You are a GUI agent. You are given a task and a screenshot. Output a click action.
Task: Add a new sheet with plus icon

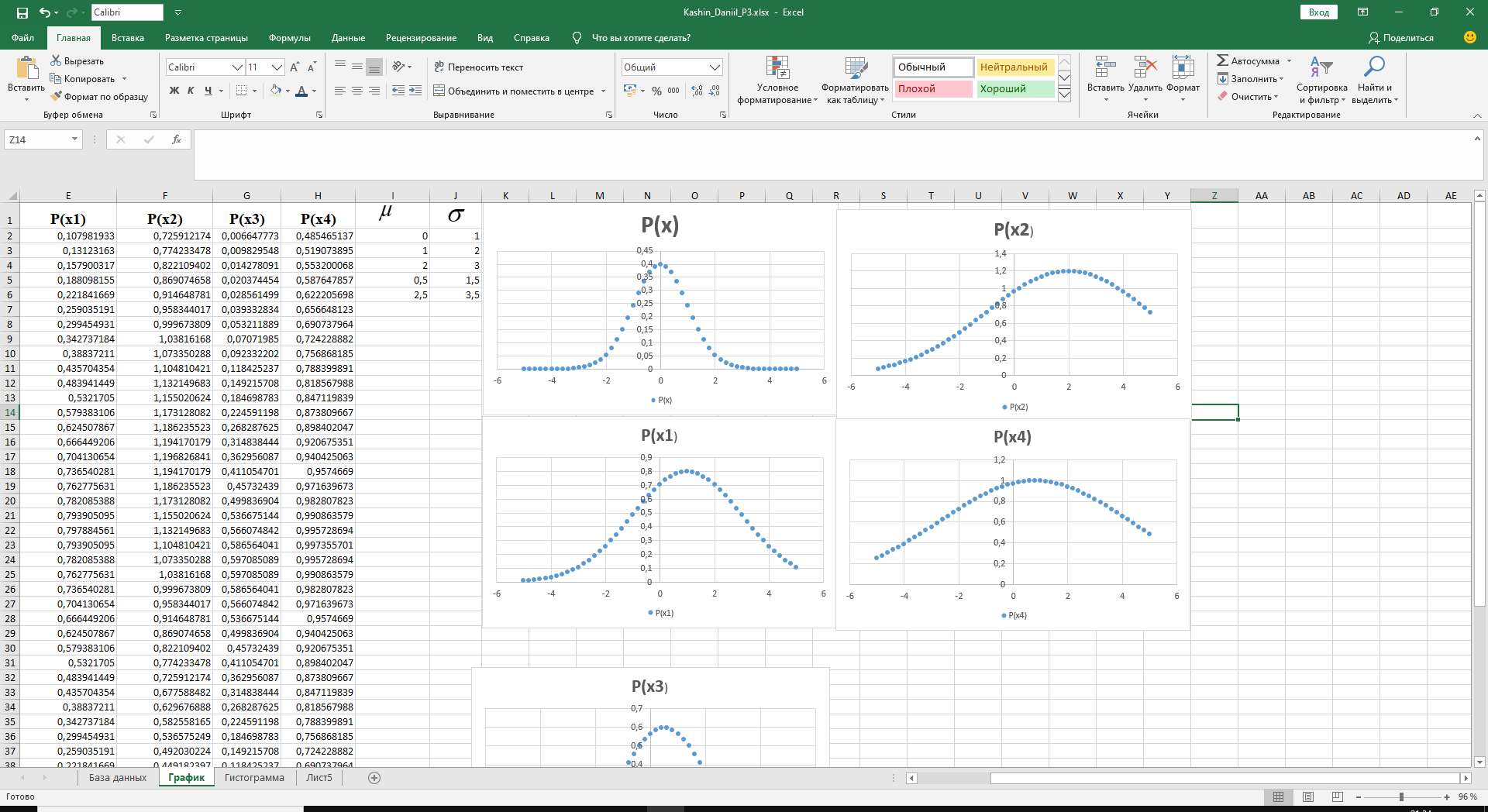click(374, 778)
